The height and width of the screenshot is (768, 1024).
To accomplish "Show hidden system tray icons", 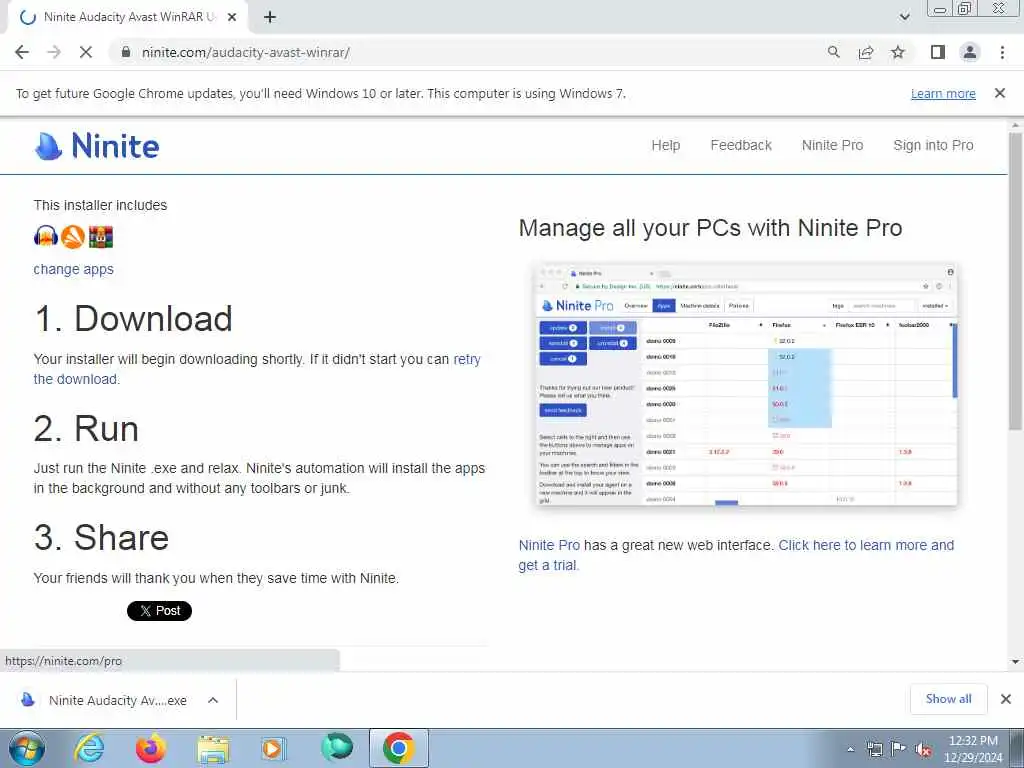I will click(x=850, y=749).
